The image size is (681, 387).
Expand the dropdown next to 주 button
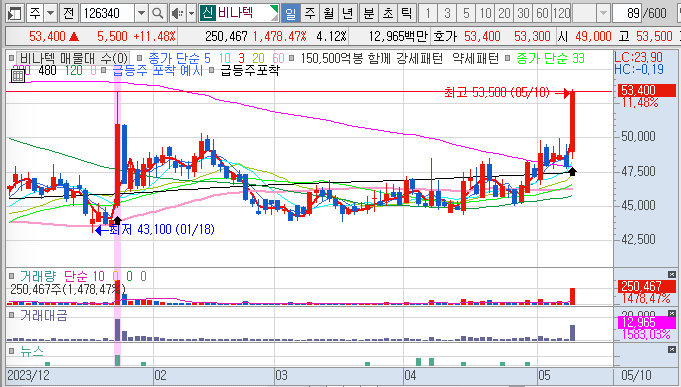tap(51, 13)
